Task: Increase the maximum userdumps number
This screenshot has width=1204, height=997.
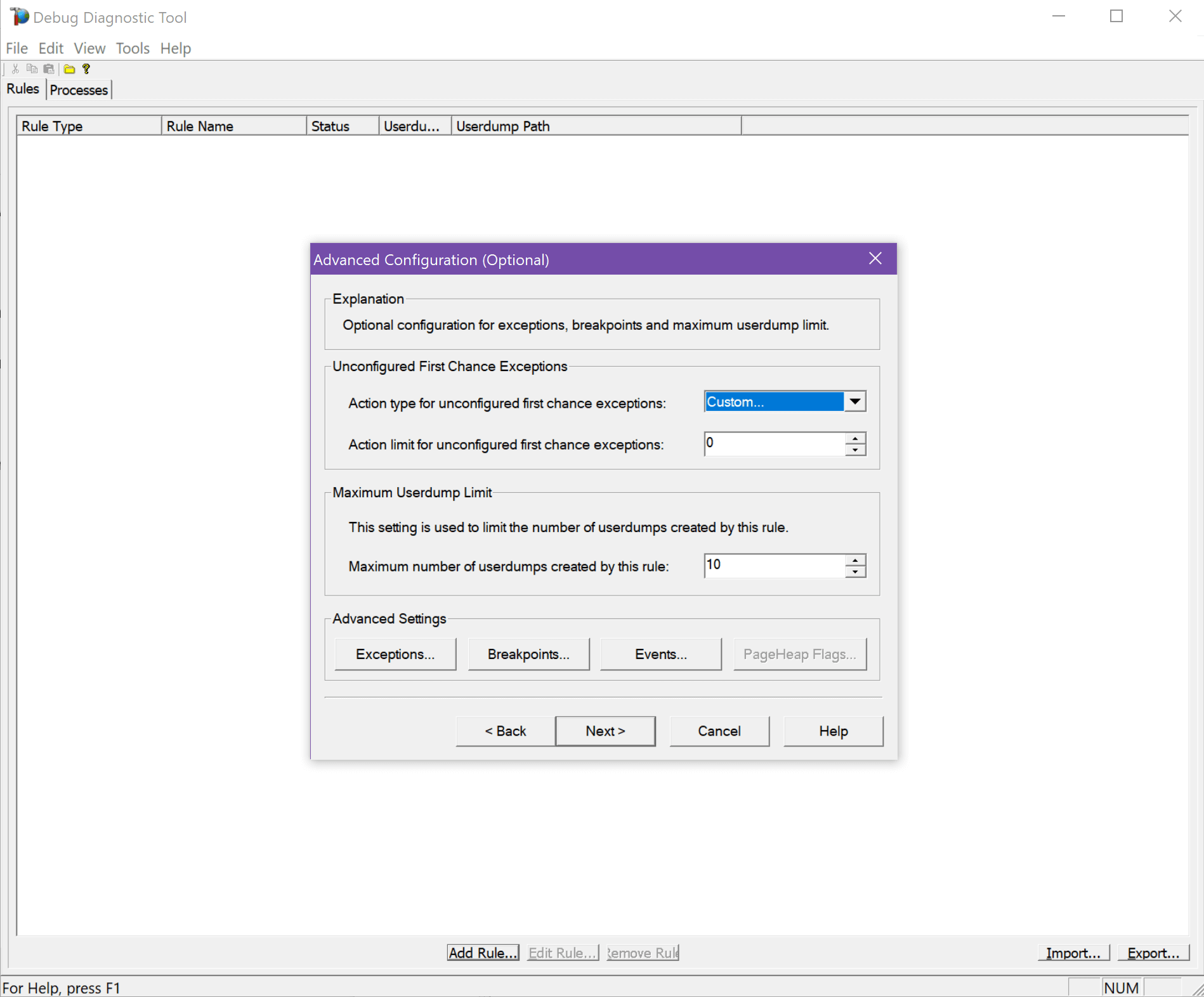Action: 856,560
